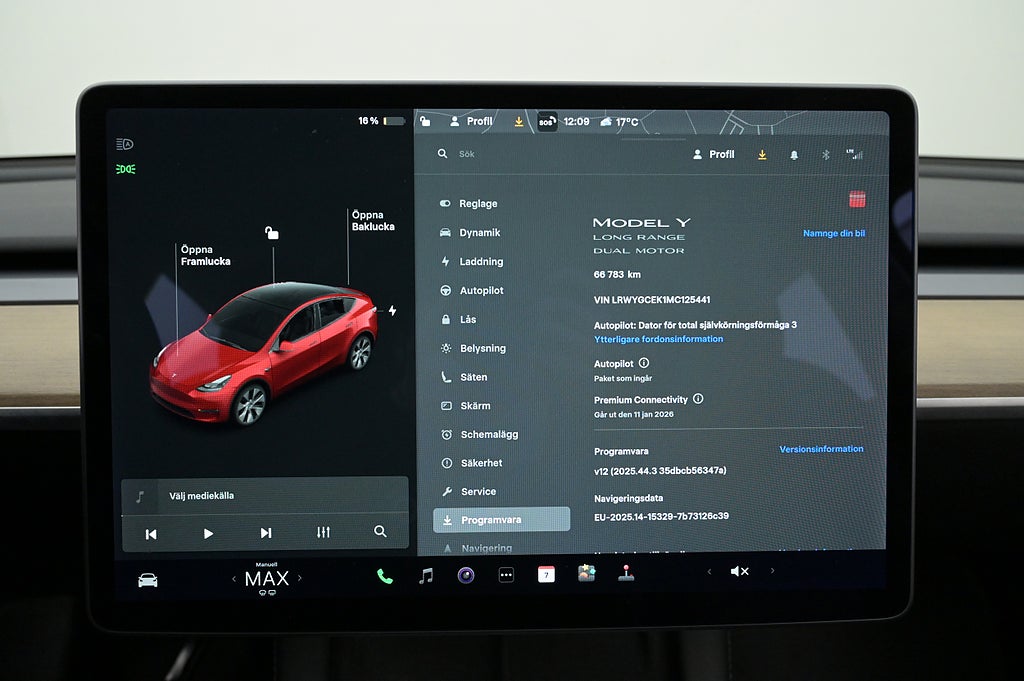Toggle the automatic high beam headlight icon
The width and height of the screenshot is (1024, 681).
pyautogui.click(x=125, y=144)
